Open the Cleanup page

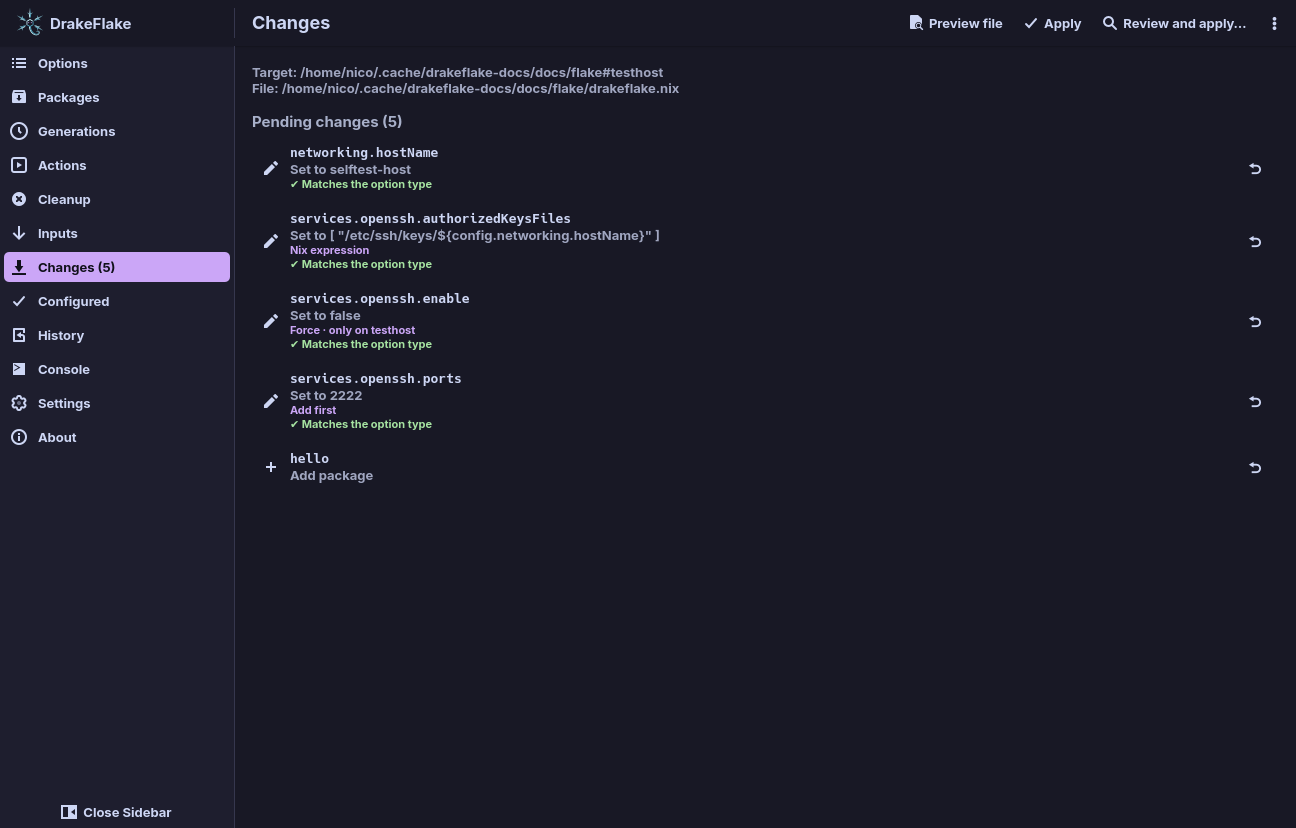117,199
